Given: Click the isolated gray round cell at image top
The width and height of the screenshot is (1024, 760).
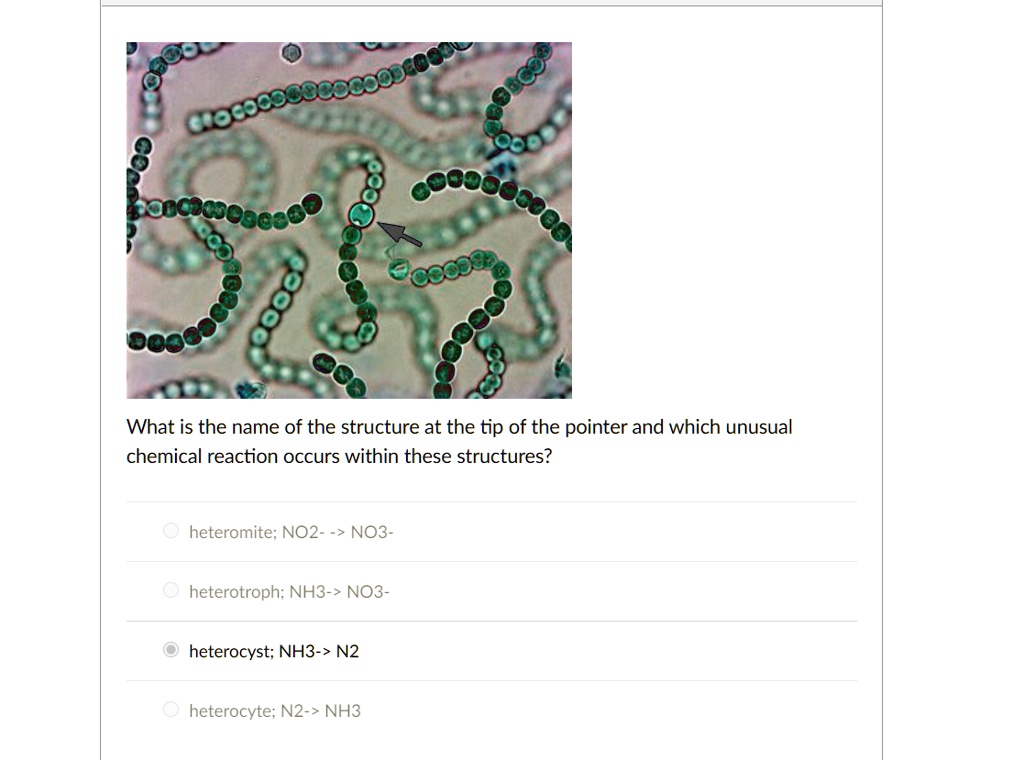Looking at the screenshot, I should pyautogui.click(x=292, y=54).
